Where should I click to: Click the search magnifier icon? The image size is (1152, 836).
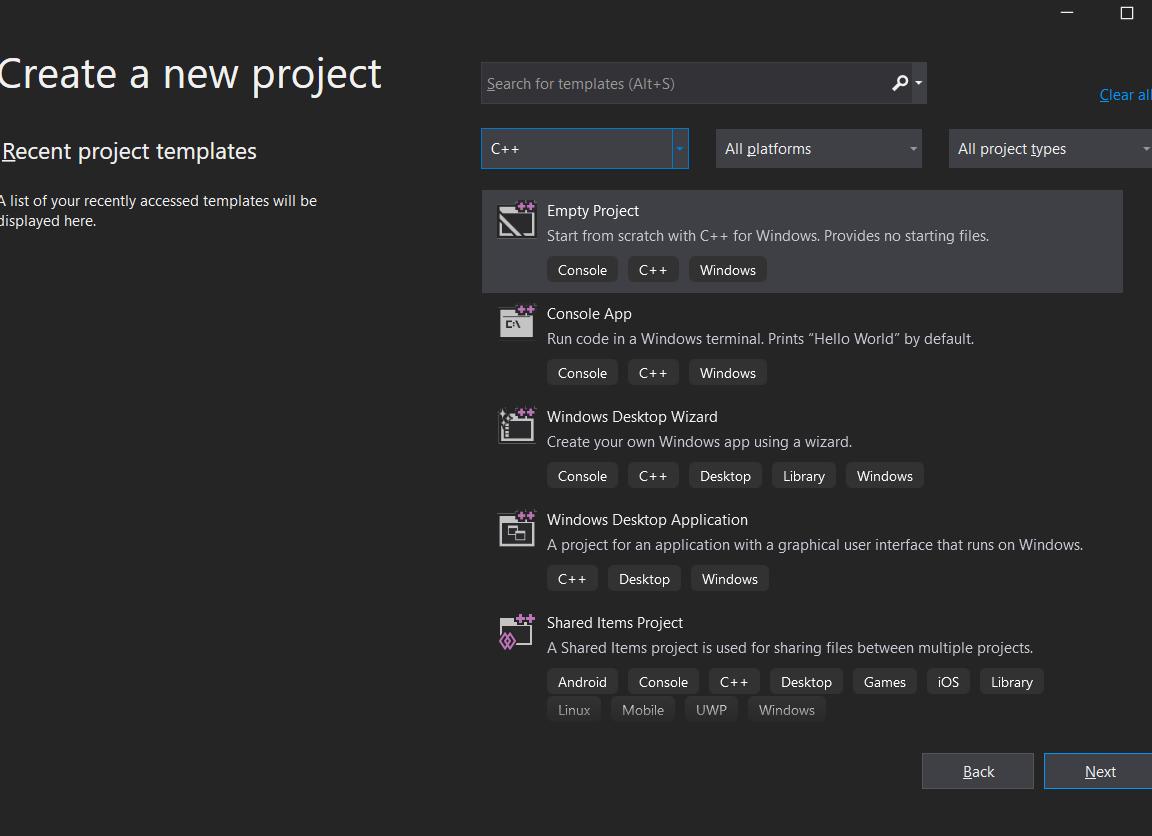(x=898, y=83)
